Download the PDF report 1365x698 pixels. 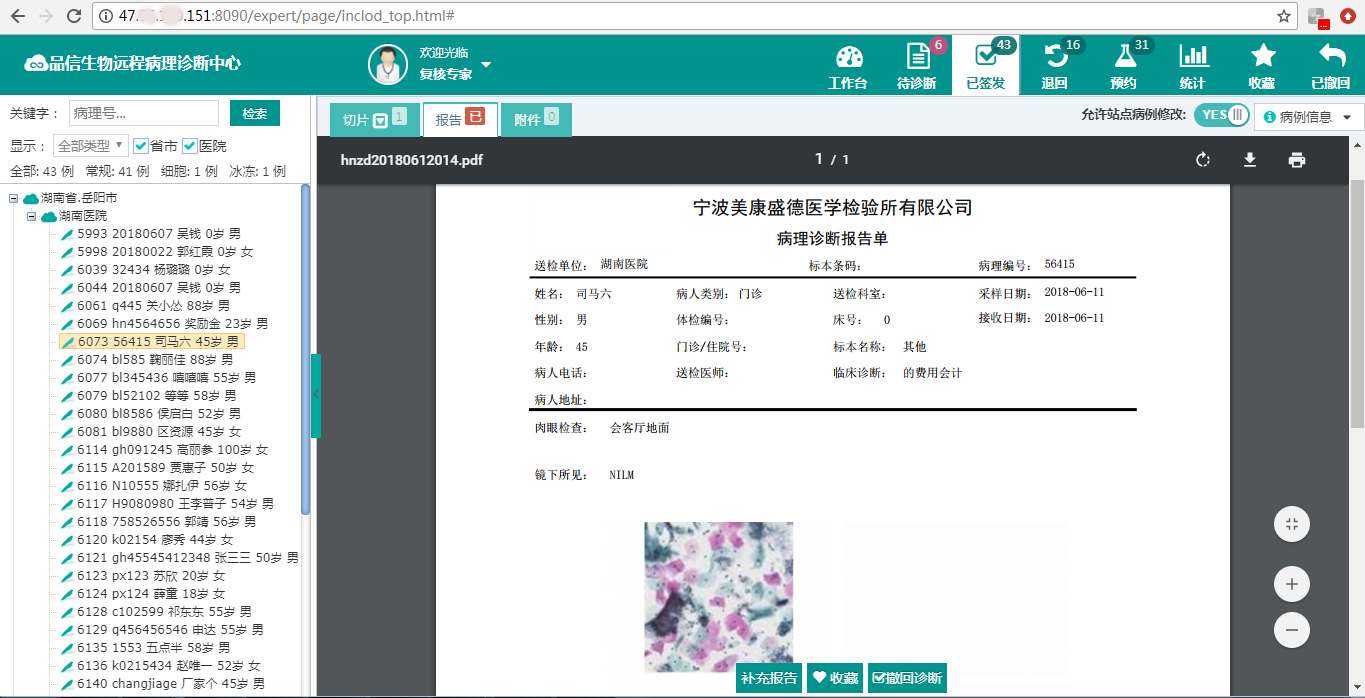1249,159
